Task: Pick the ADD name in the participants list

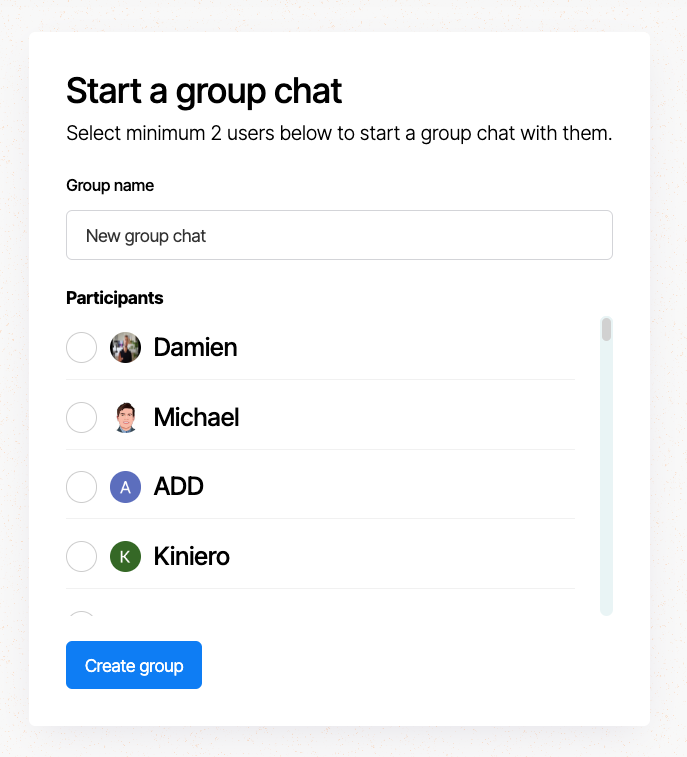Action: pyautogui.click(x=178, y=487)
